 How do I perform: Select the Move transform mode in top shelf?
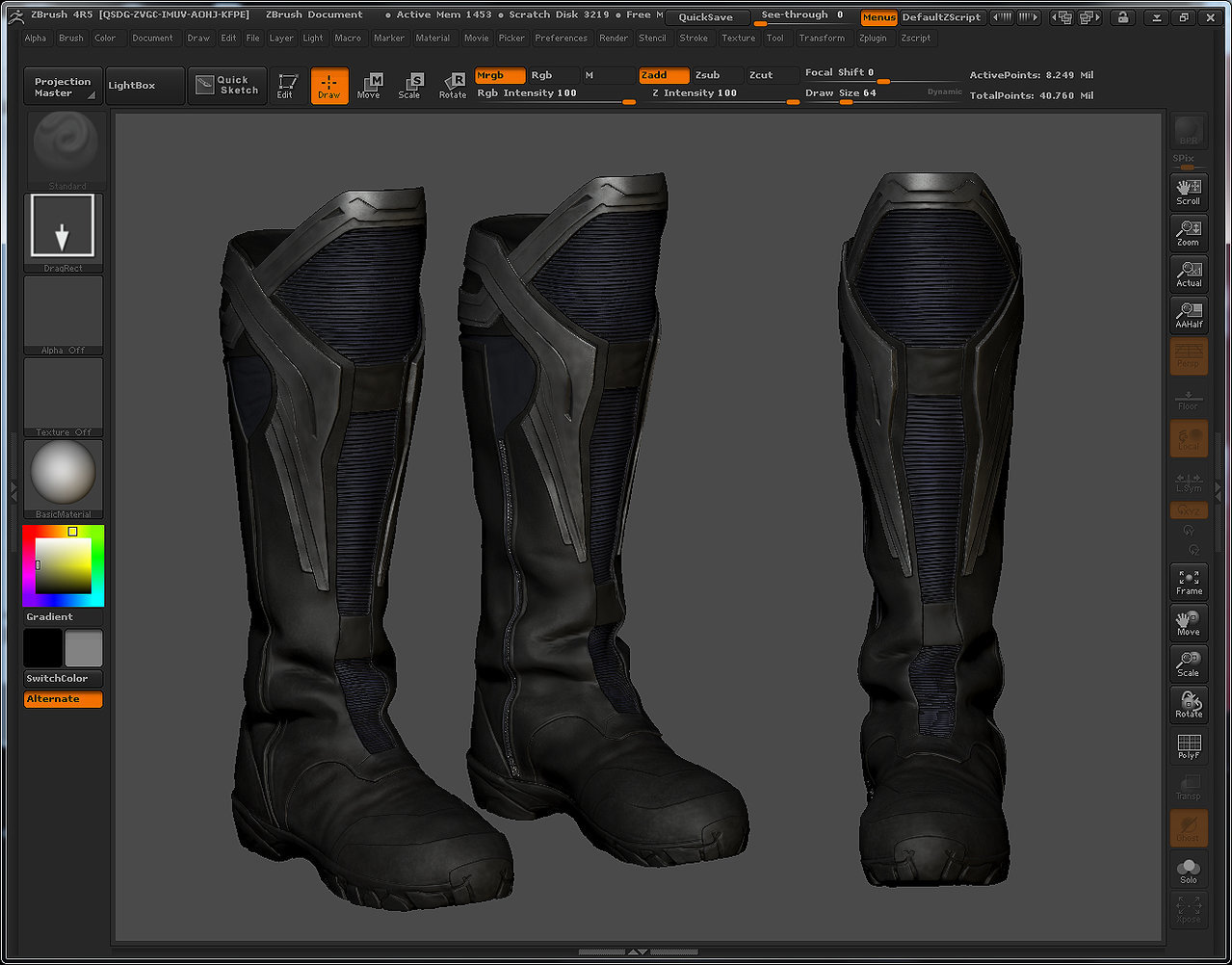[369, 87]
